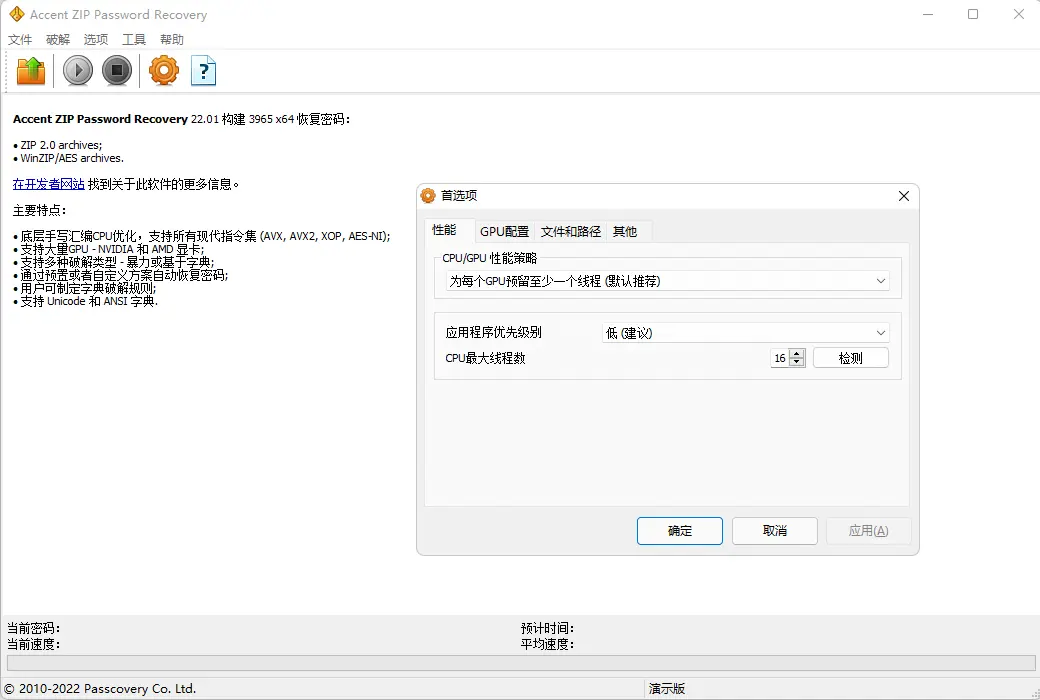Click the copyright Passcovery Co. Ltd. text
This screenshot has height=700, width=1040.
click(100, 689)
